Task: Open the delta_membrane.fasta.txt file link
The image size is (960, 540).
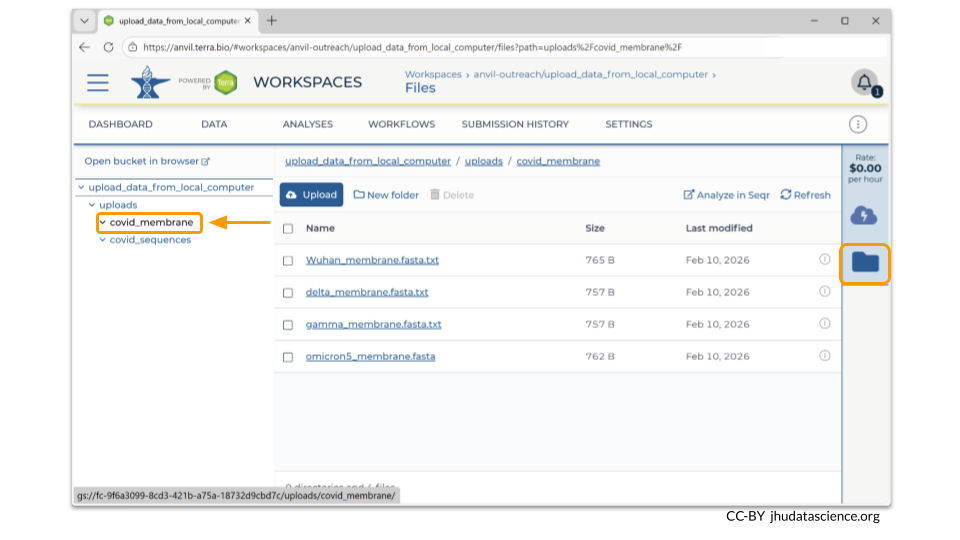Action: (367, 292)
